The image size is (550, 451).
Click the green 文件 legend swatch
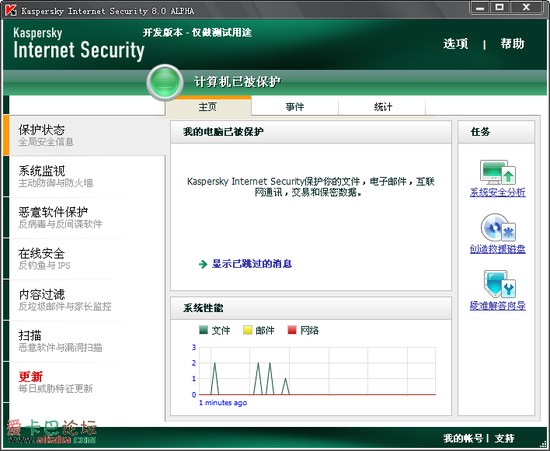[x=203, y=330]
